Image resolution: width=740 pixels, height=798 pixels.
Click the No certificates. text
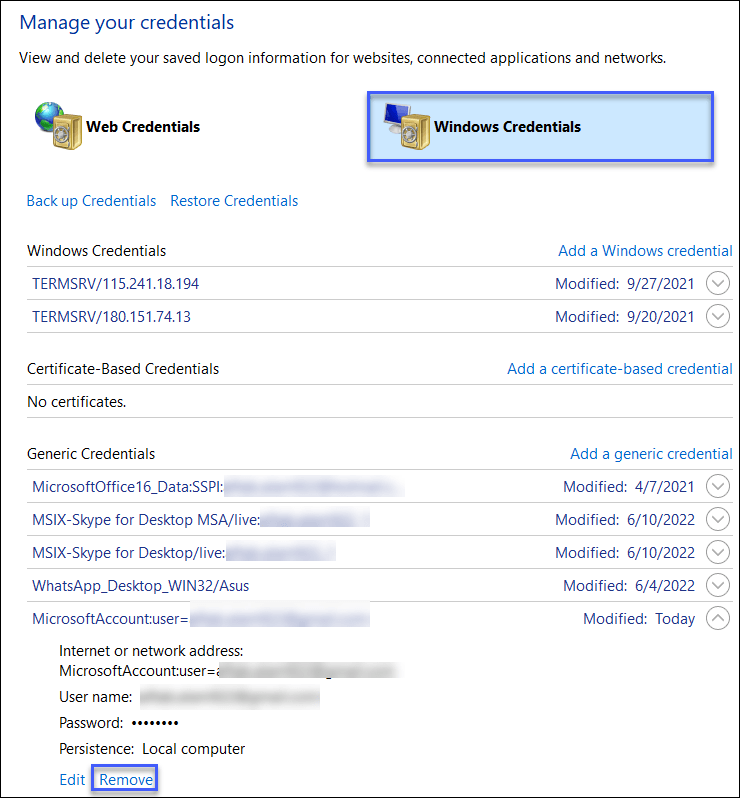pyautogui.click(x=76, y=402)
